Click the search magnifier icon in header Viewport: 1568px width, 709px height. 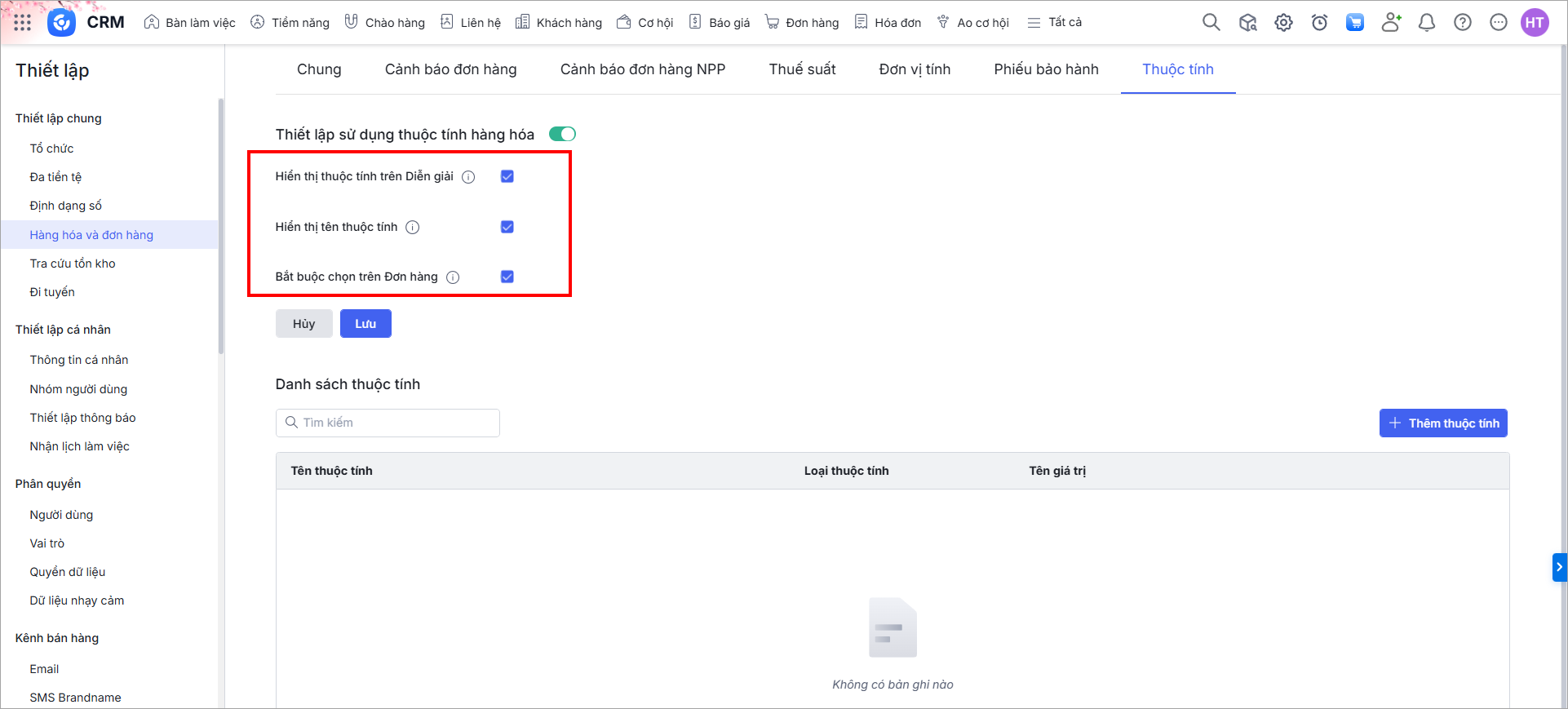pos(1211,23)
